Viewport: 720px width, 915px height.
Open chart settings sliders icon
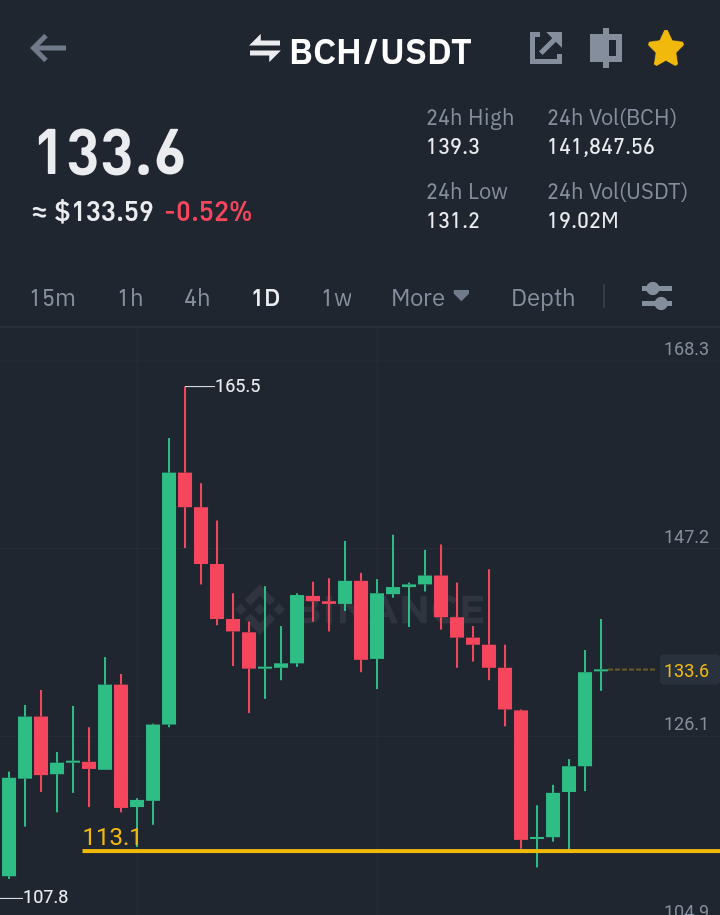point(657,296)
